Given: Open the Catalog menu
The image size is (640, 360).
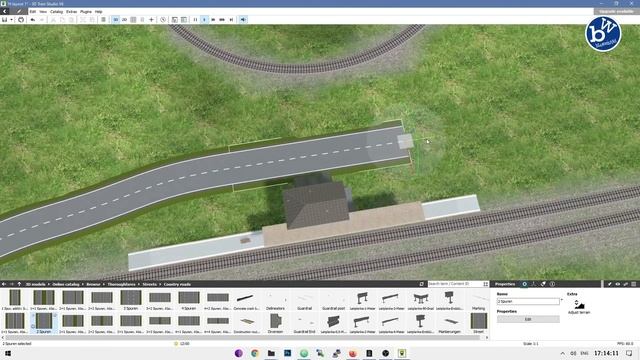Looking at the screenshot, I should coord(56,11).
